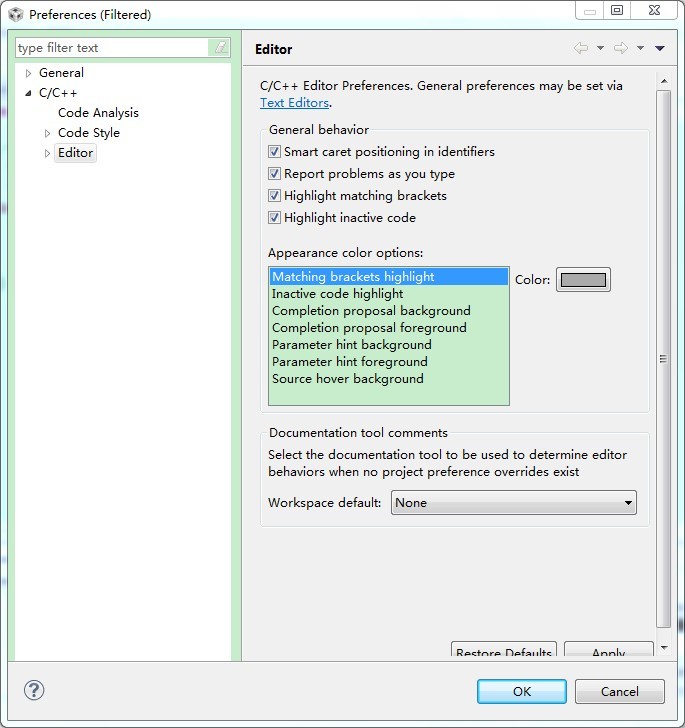Select Completion proposal background option
Image resolution: width=685 pixels, height=728 pixels.
click(389, 311)
